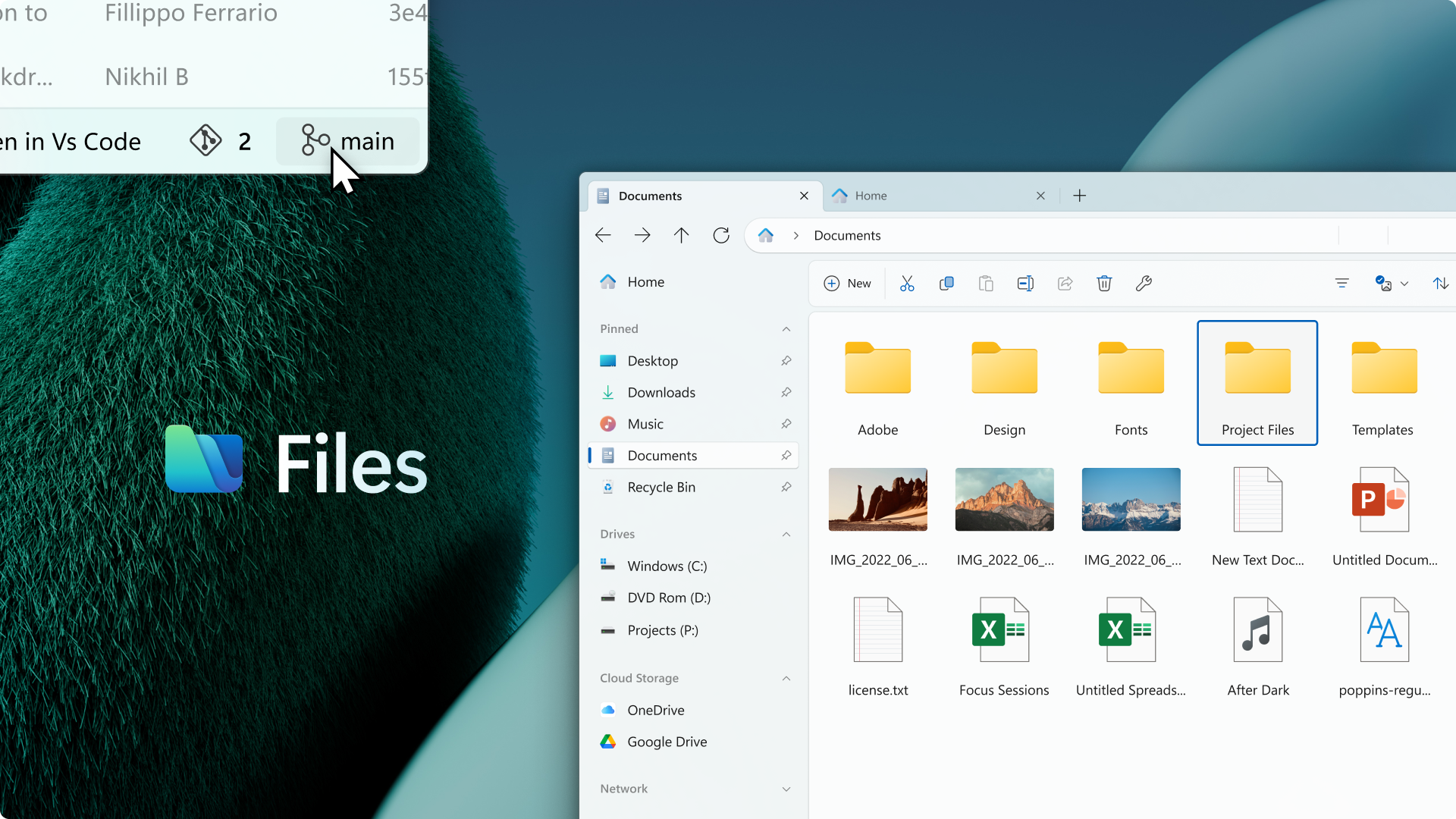Viewport: 1456px width, 819px height.
Task: Refresh the Documents folder view
Action: [x=721, y=235]
